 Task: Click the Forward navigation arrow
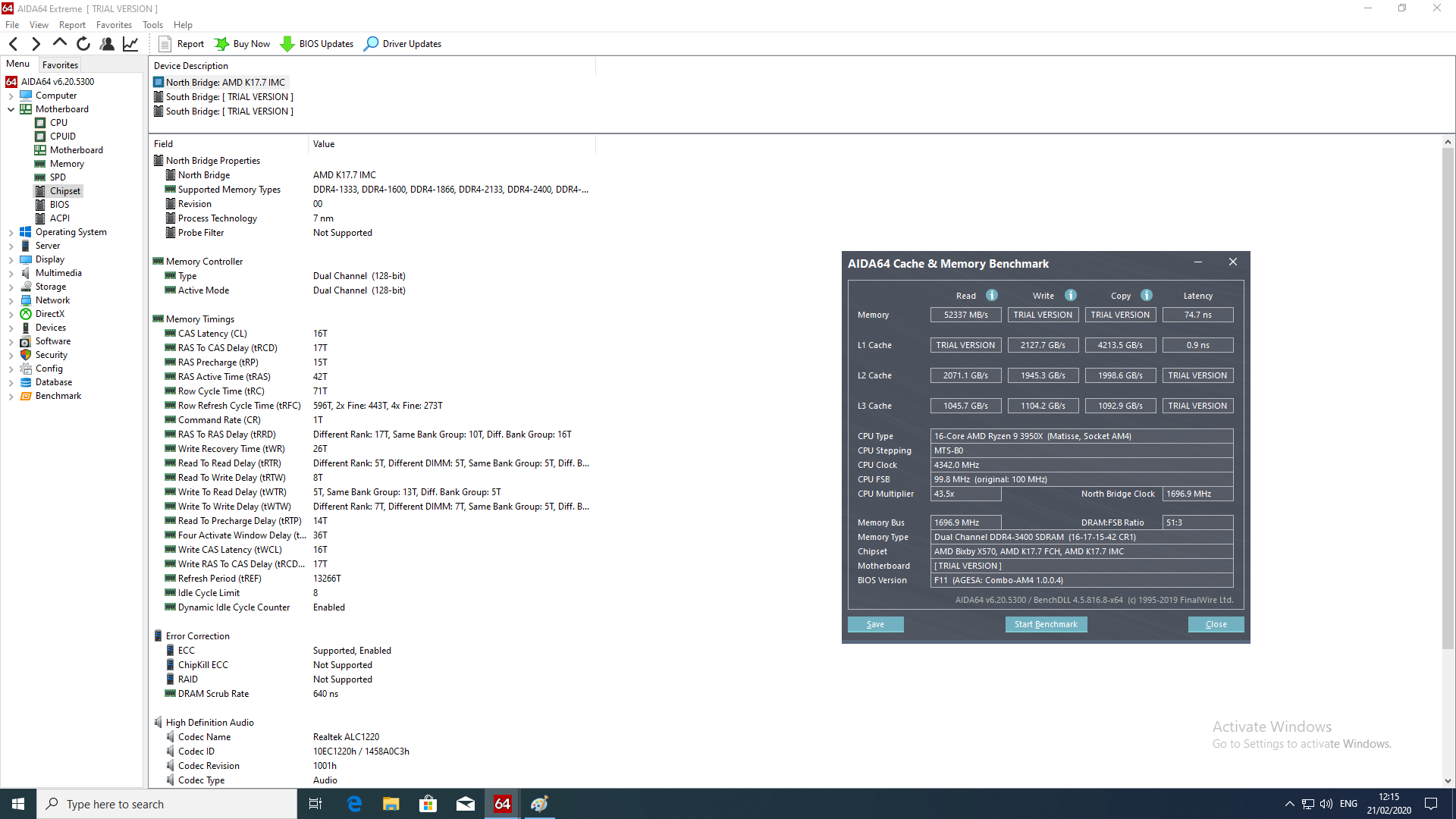pos(36,44)
